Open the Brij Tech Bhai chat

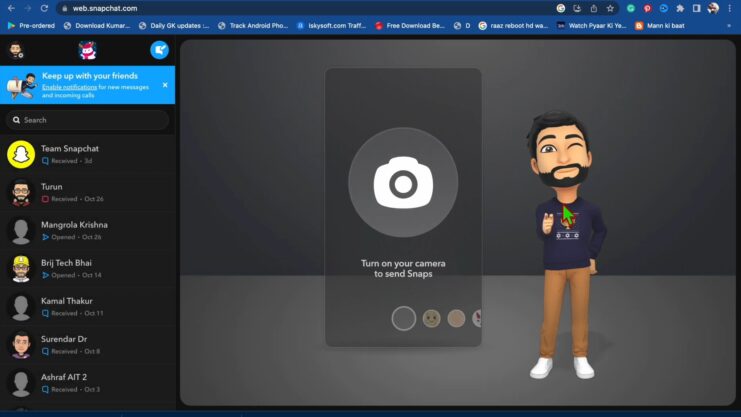(87, 269)
